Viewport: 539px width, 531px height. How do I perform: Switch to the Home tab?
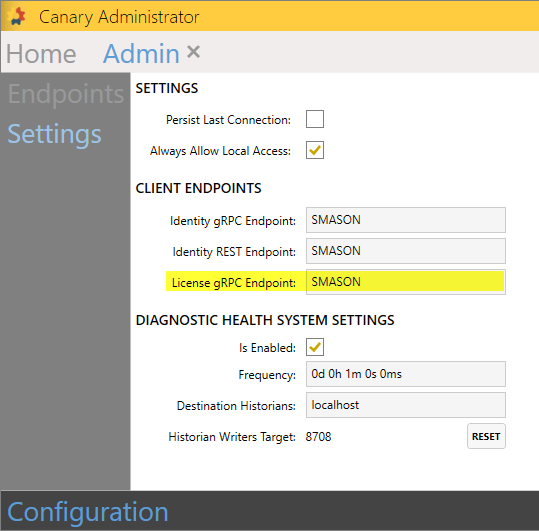click(41, 54)
